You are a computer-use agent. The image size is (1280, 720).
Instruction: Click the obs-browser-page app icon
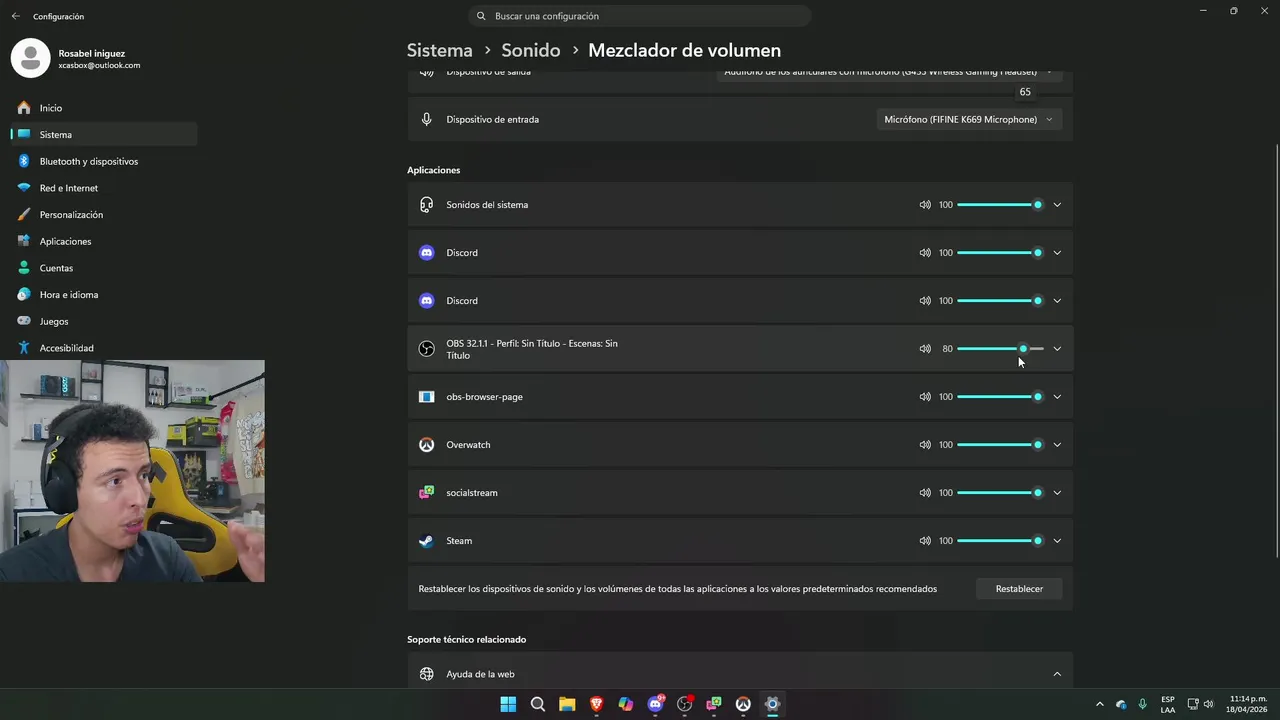point(426,397)
